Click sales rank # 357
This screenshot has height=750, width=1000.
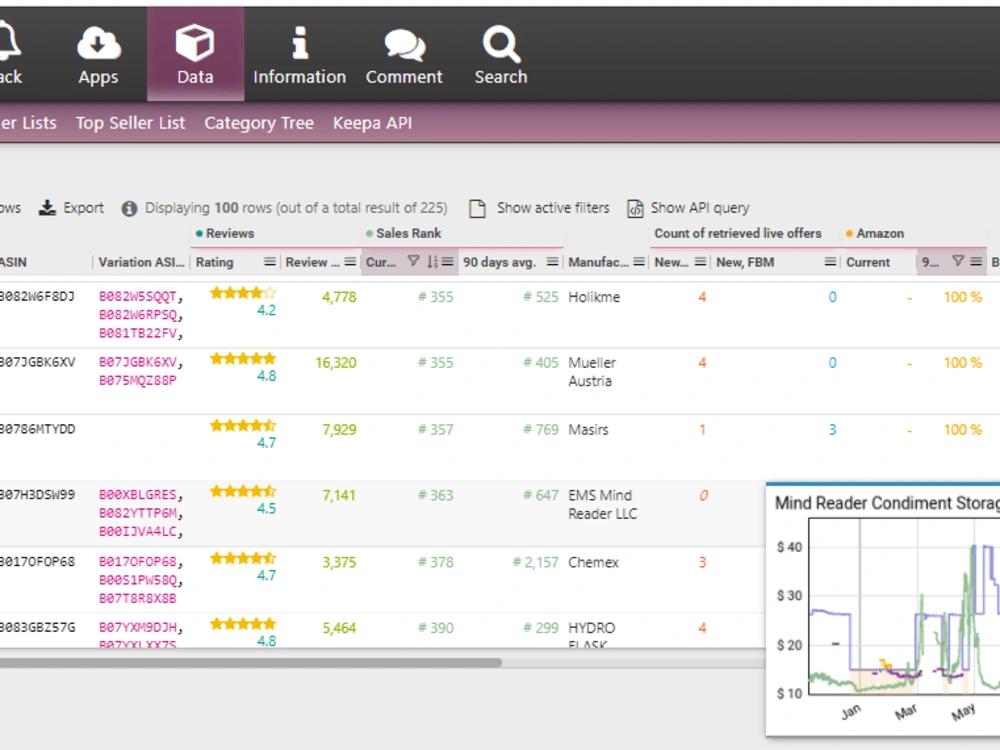coord(436,430)
